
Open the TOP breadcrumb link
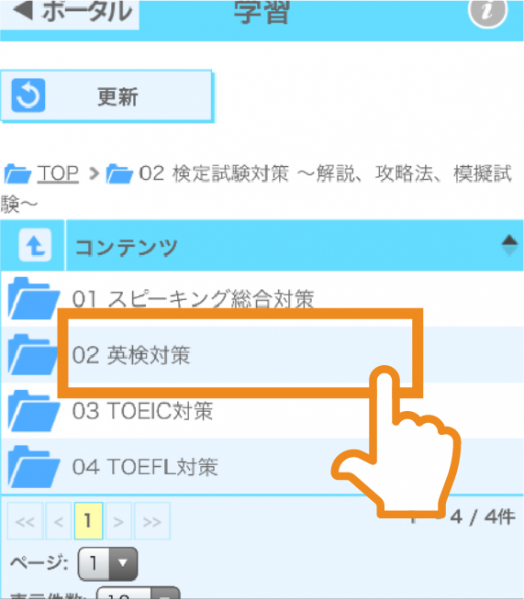coord(58,173)
